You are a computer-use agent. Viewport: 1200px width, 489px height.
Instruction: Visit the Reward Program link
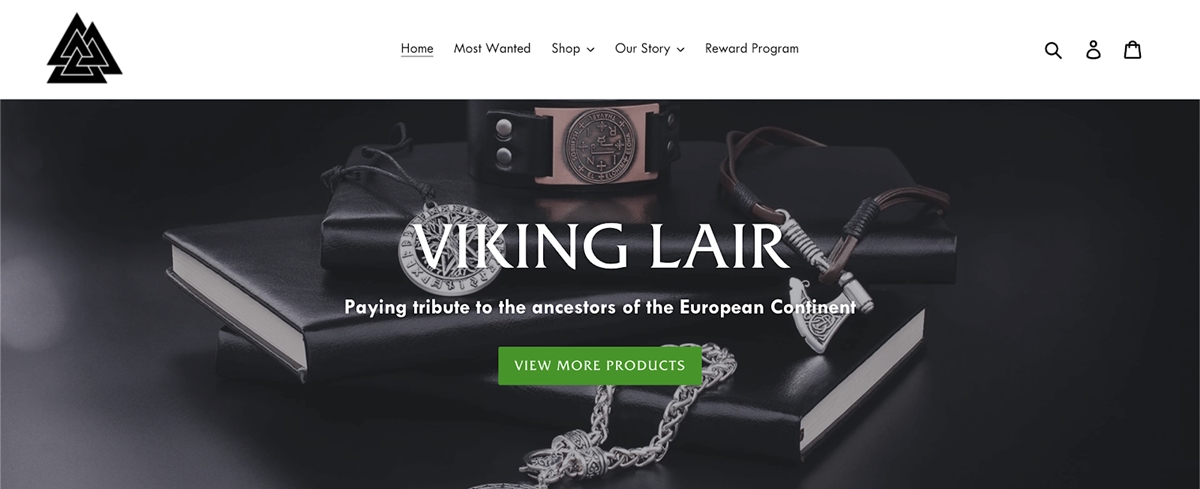pos(752,48)
